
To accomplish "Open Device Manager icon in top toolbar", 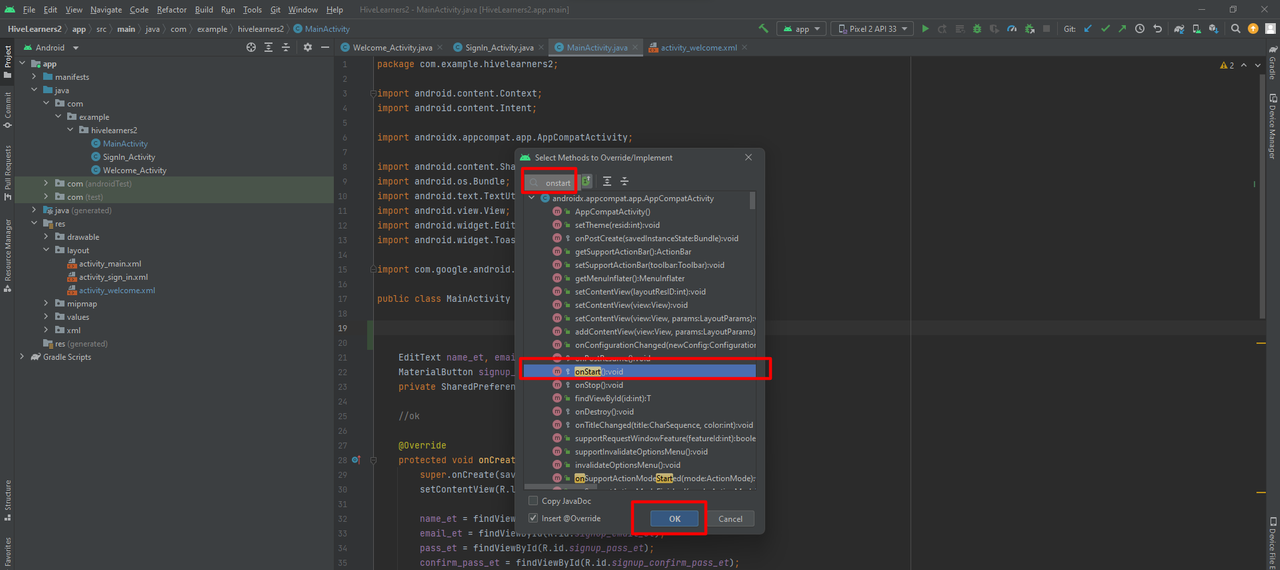I will pos(1197,29).
